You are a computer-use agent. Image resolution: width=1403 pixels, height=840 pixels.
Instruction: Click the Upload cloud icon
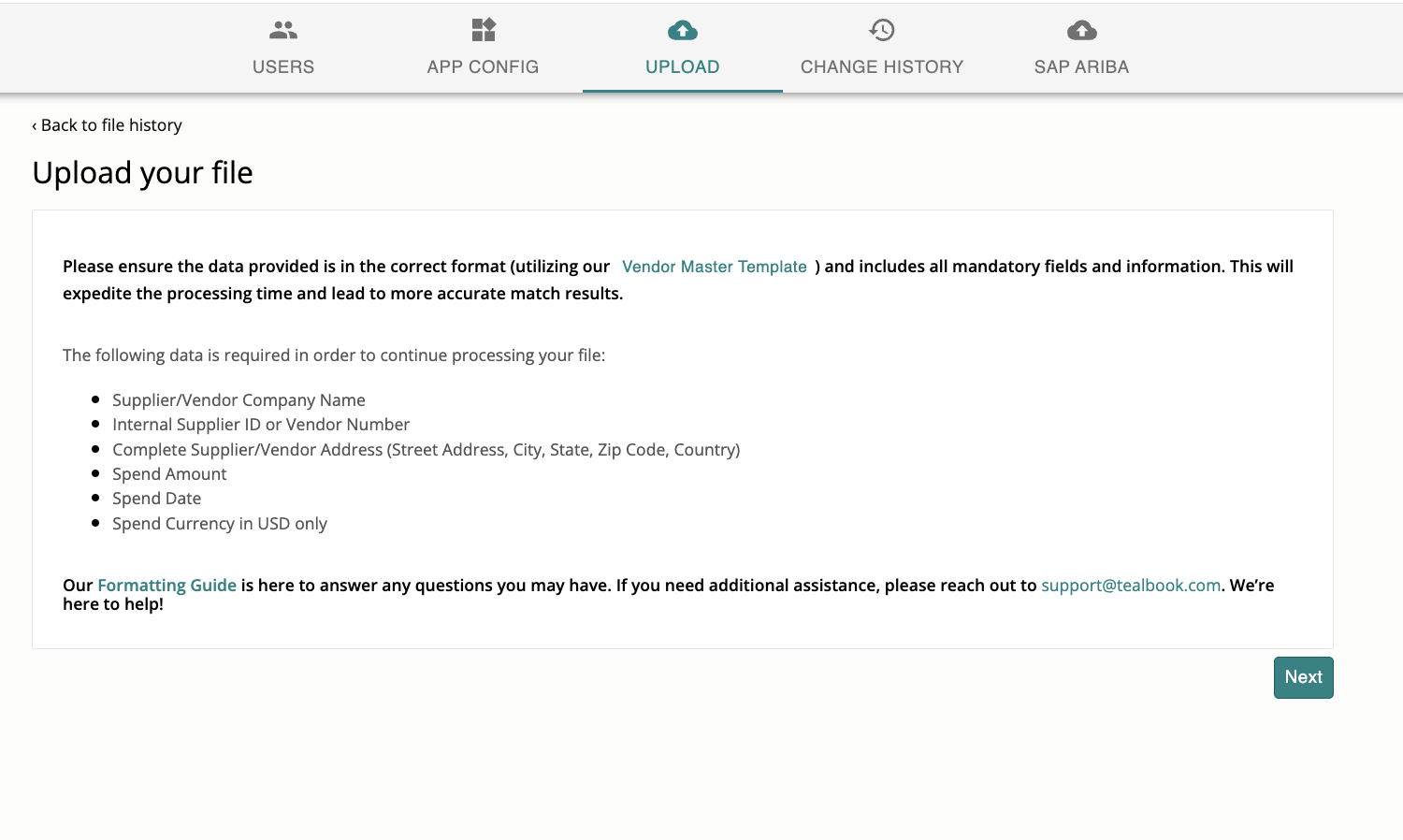tap(683, 31)
